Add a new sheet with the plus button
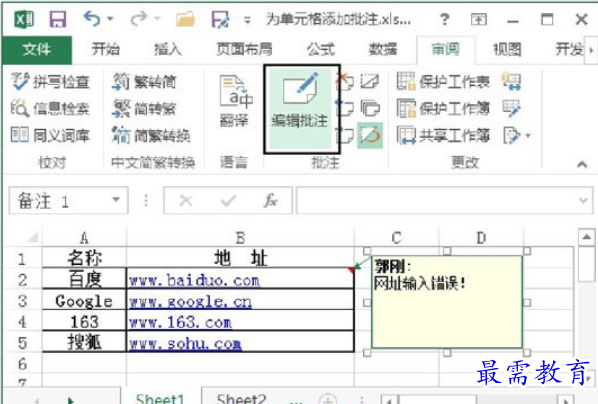This screenshot has width=598, height=404. pyautogui.click(x=328, y=399)
